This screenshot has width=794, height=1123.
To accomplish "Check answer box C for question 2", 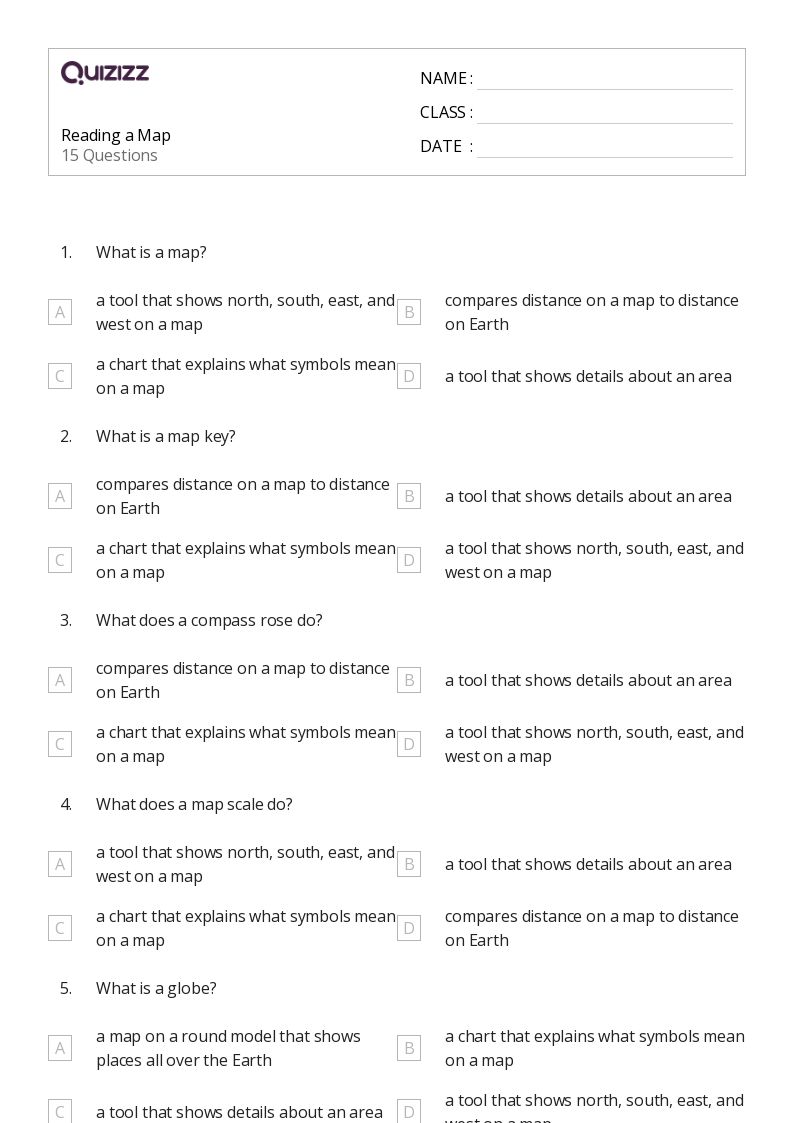I will tap(60, 560).
